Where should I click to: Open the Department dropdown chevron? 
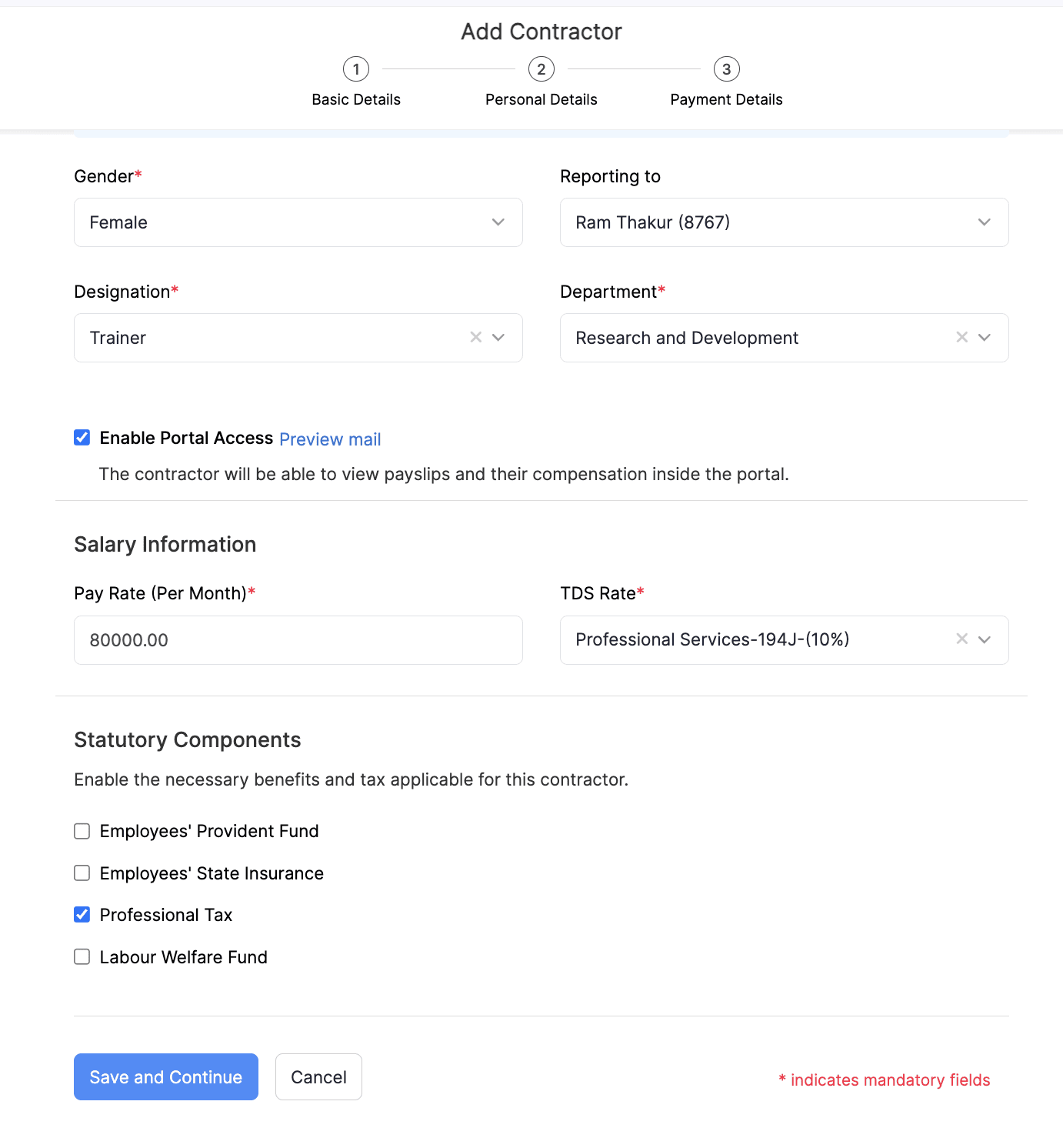[985, 337]
